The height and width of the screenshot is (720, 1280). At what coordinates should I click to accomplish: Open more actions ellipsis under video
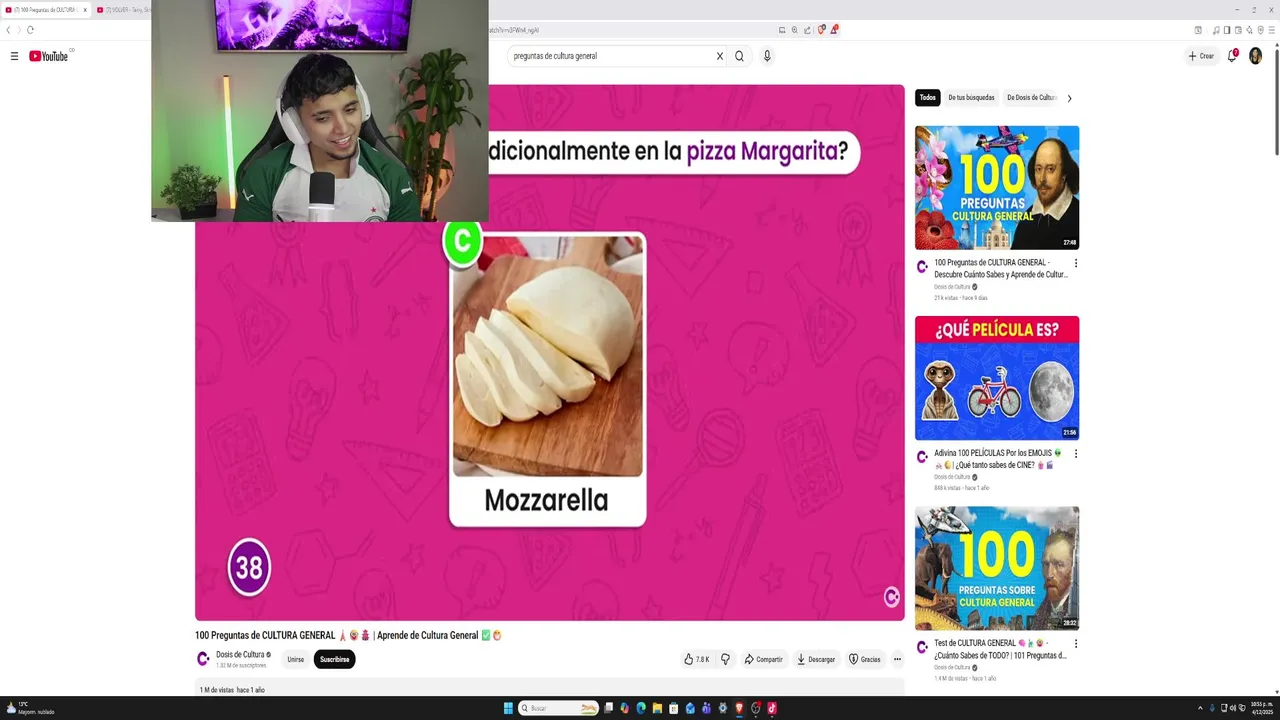pos(897,659)
